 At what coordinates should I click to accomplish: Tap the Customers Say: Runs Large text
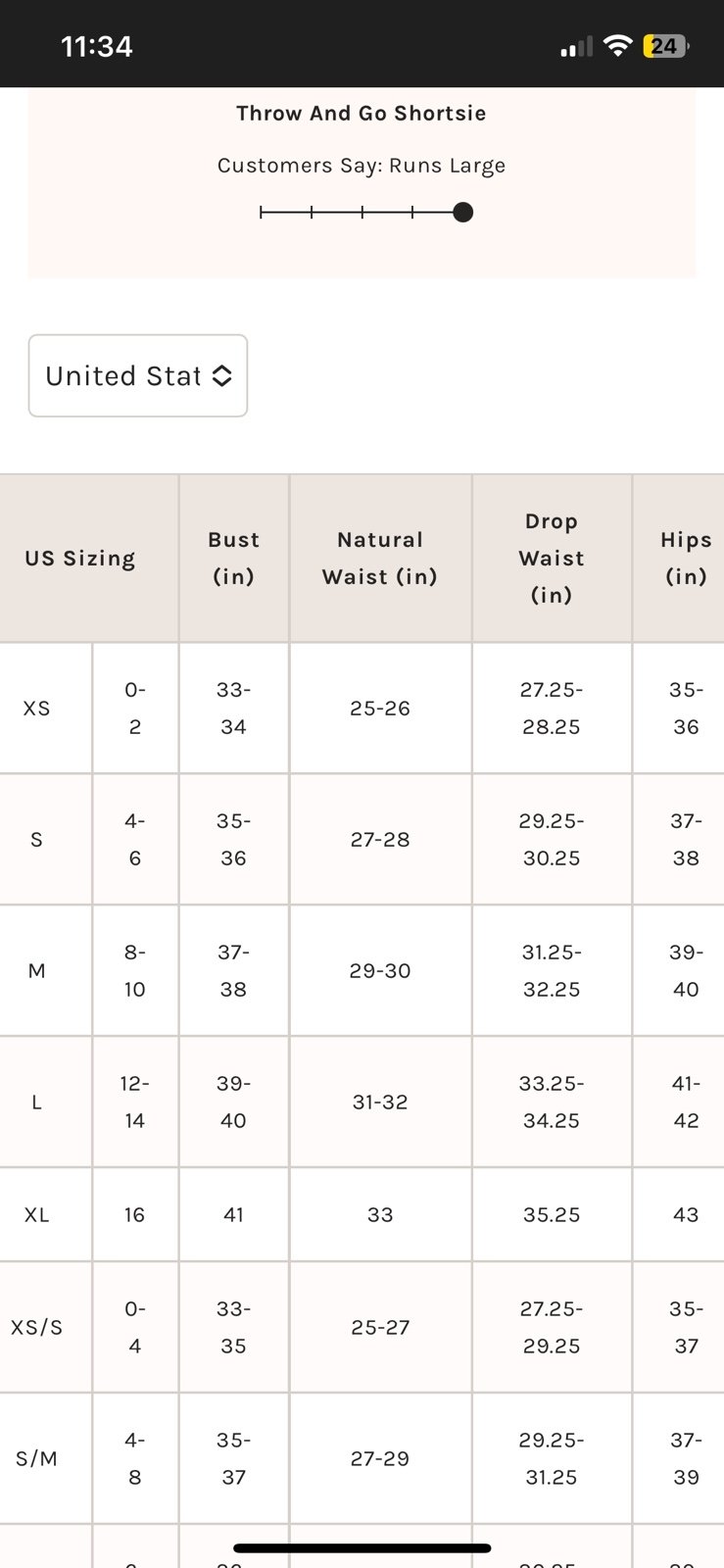pos(362,165)
